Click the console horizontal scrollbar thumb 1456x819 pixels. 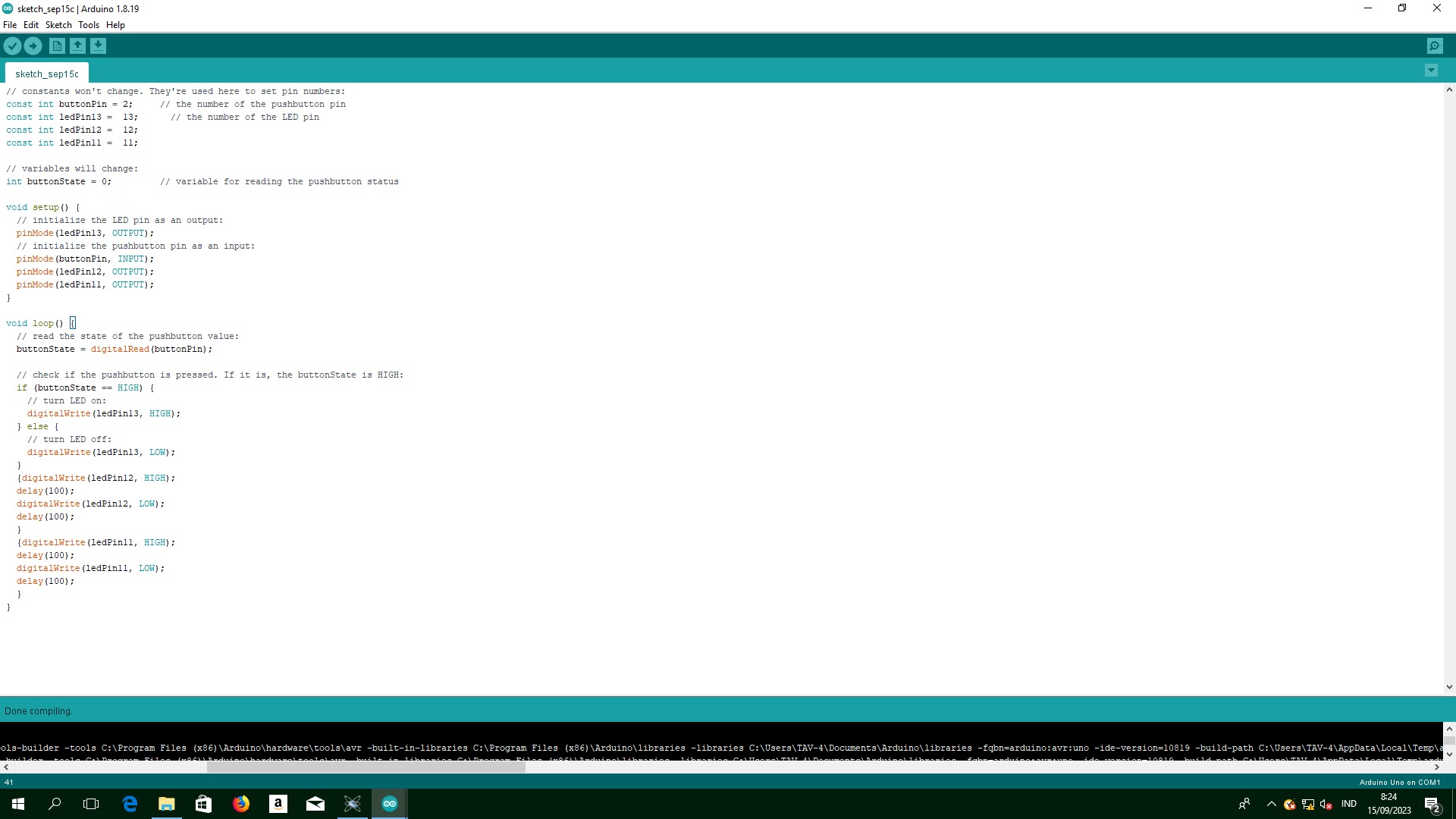click(366, 767)
